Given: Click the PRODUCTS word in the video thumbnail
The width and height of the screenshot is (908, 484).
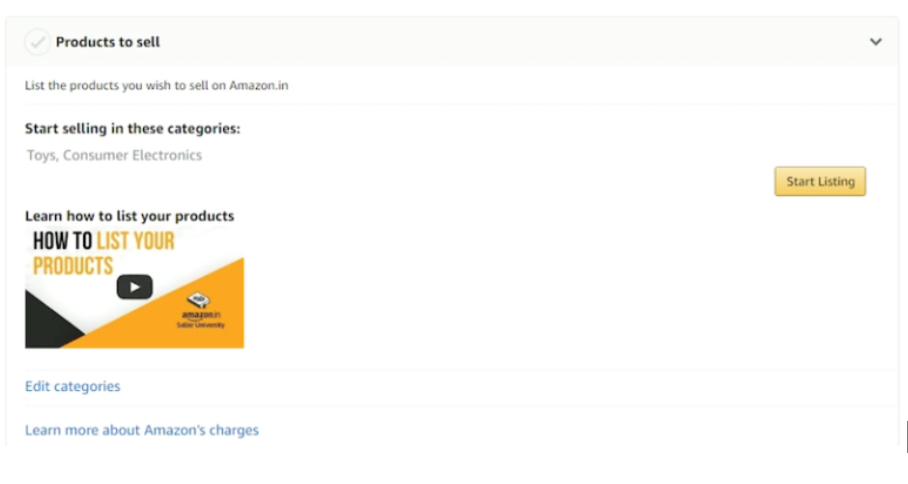Looking at the screenshot, I should [73, 266].
